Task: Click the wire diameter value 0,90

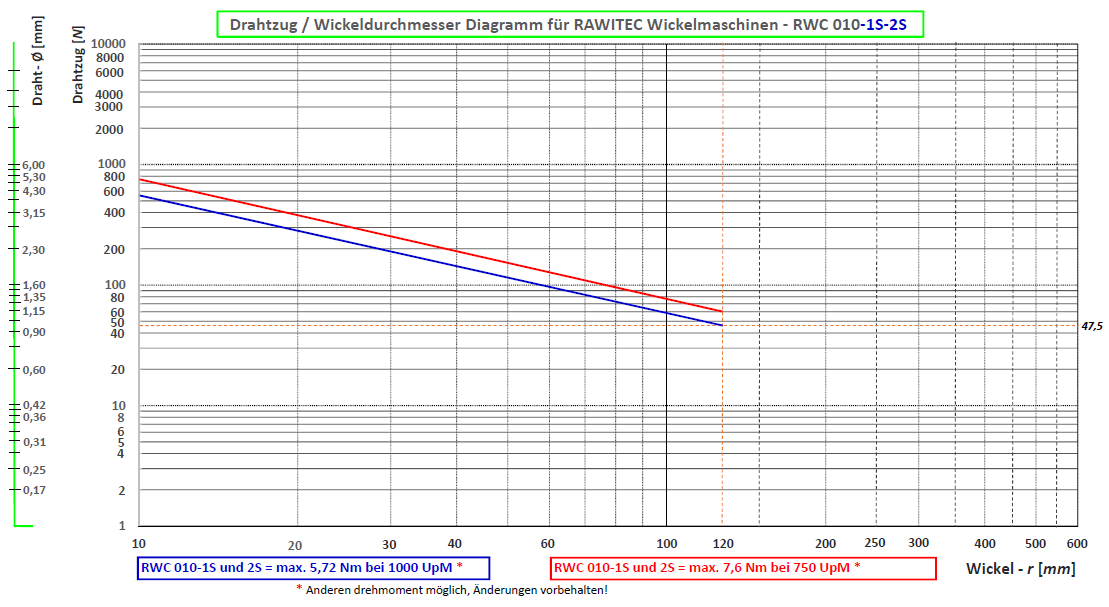Action: (x=33, y=332)
